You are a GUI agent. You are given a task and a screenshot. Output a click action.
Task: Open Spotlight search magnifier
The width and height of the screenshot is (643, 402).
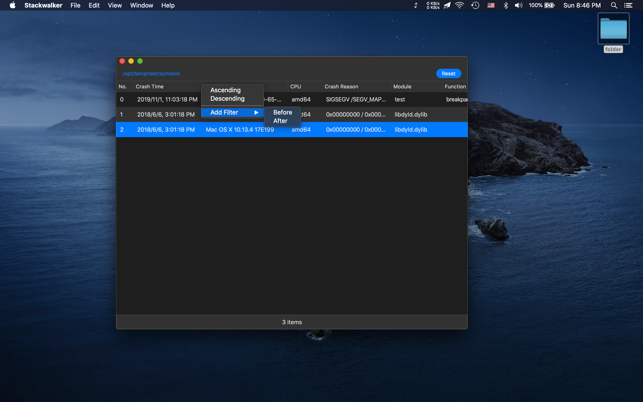(614, 5)
